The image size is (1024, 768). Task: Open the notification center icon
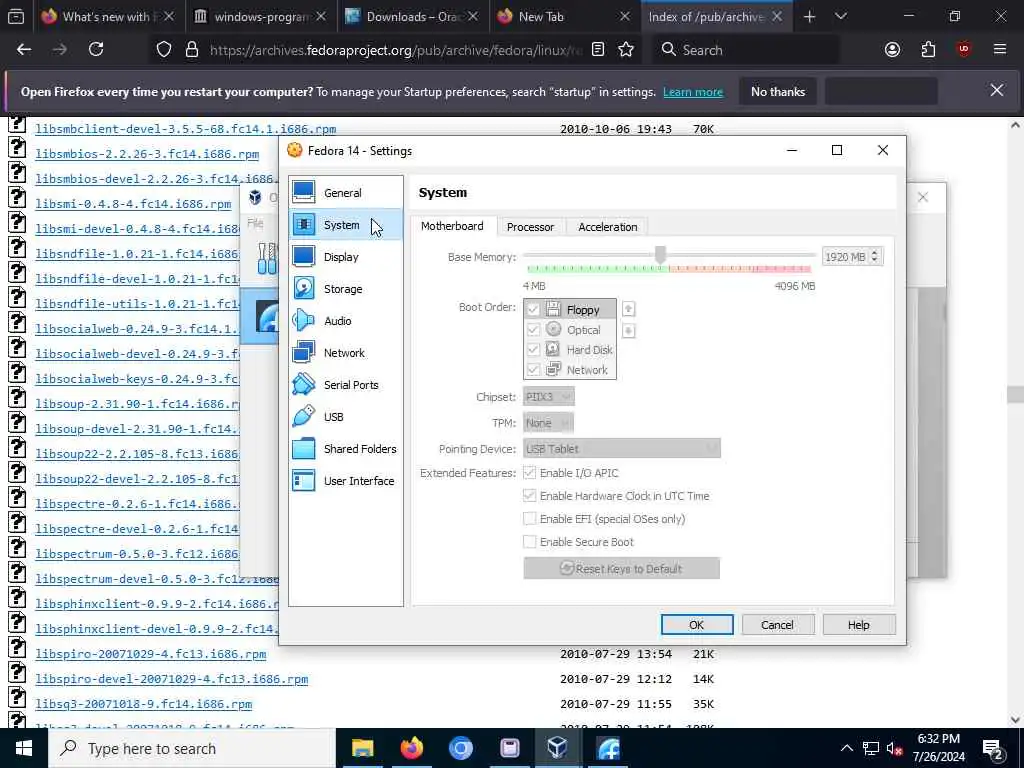[x=992, y=748]
